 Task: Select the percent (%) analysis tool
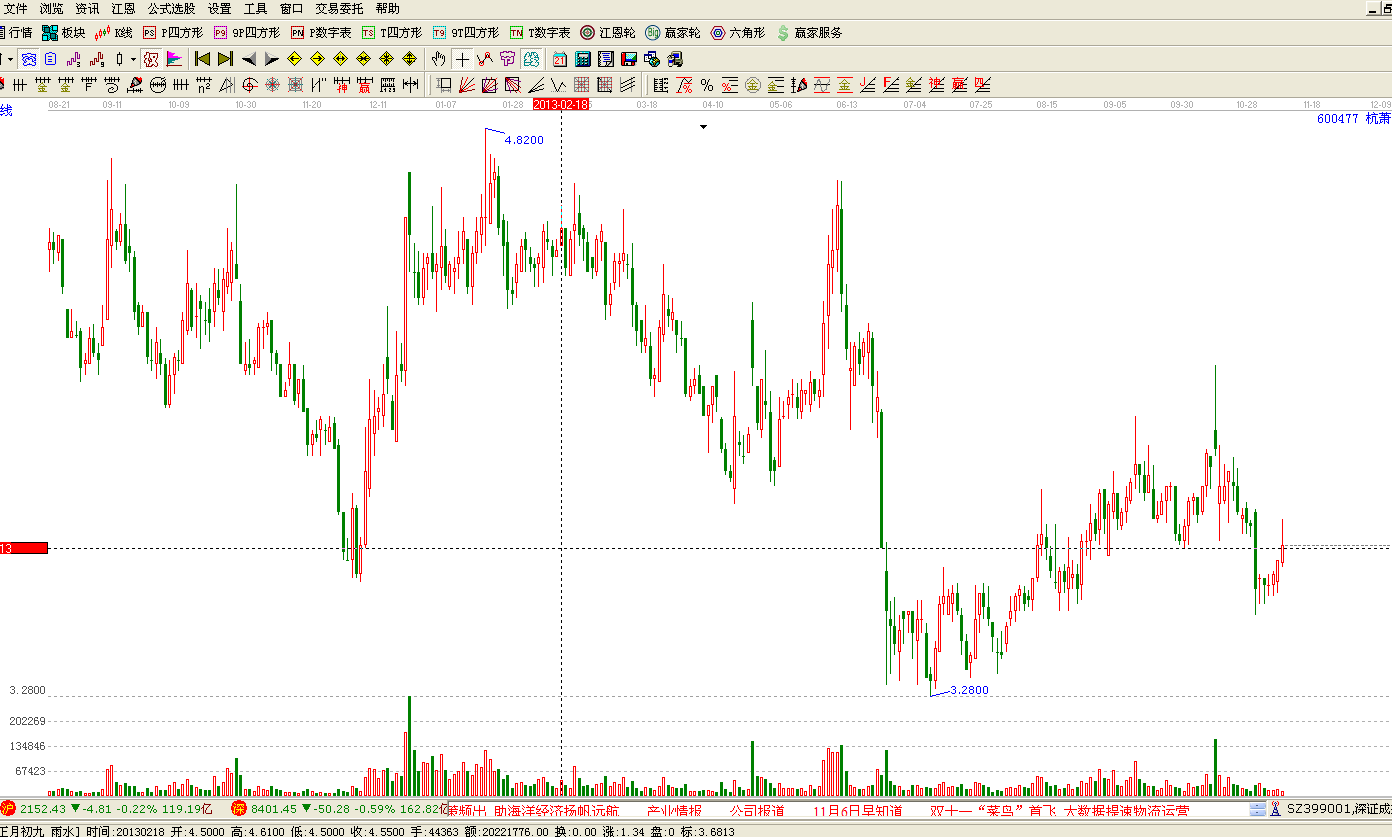pos(707,85)
